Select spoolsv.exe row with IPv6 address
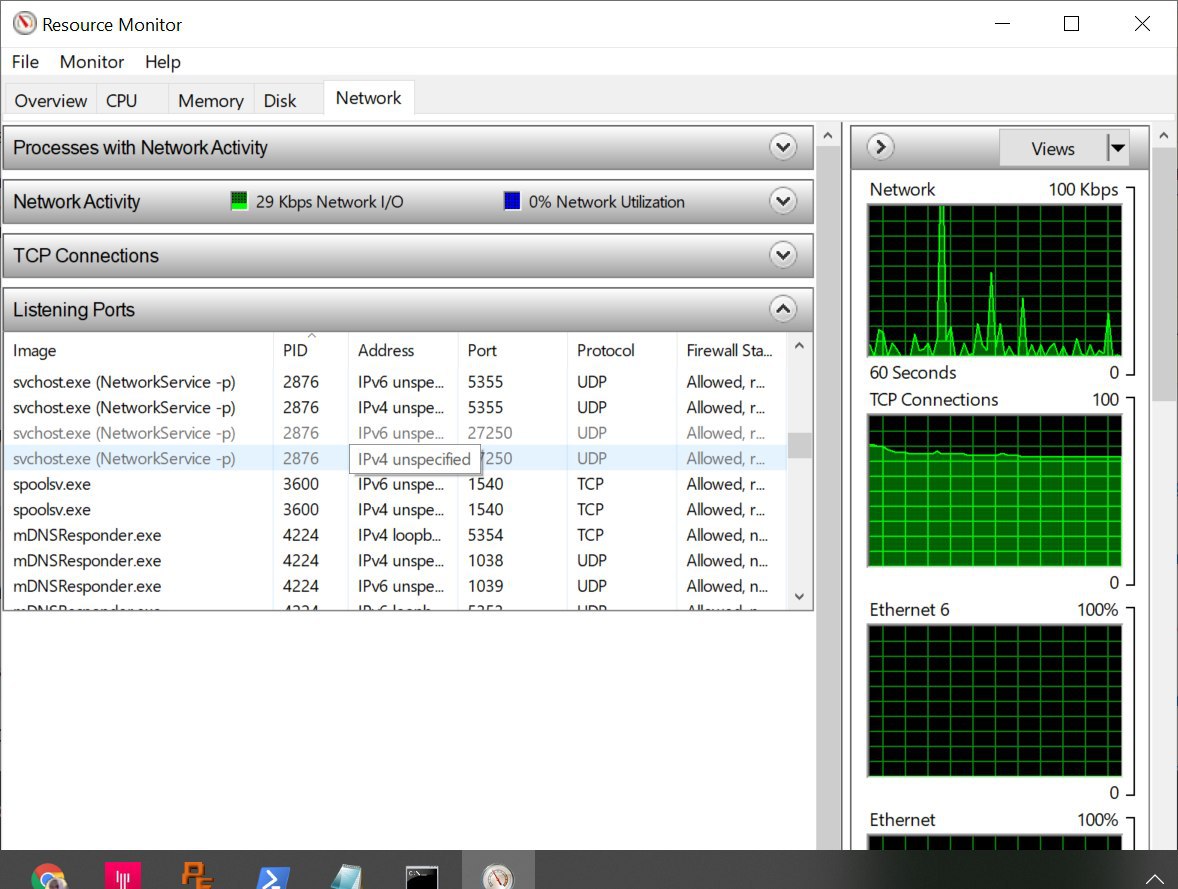1178x889 pixels. point(395,484)
